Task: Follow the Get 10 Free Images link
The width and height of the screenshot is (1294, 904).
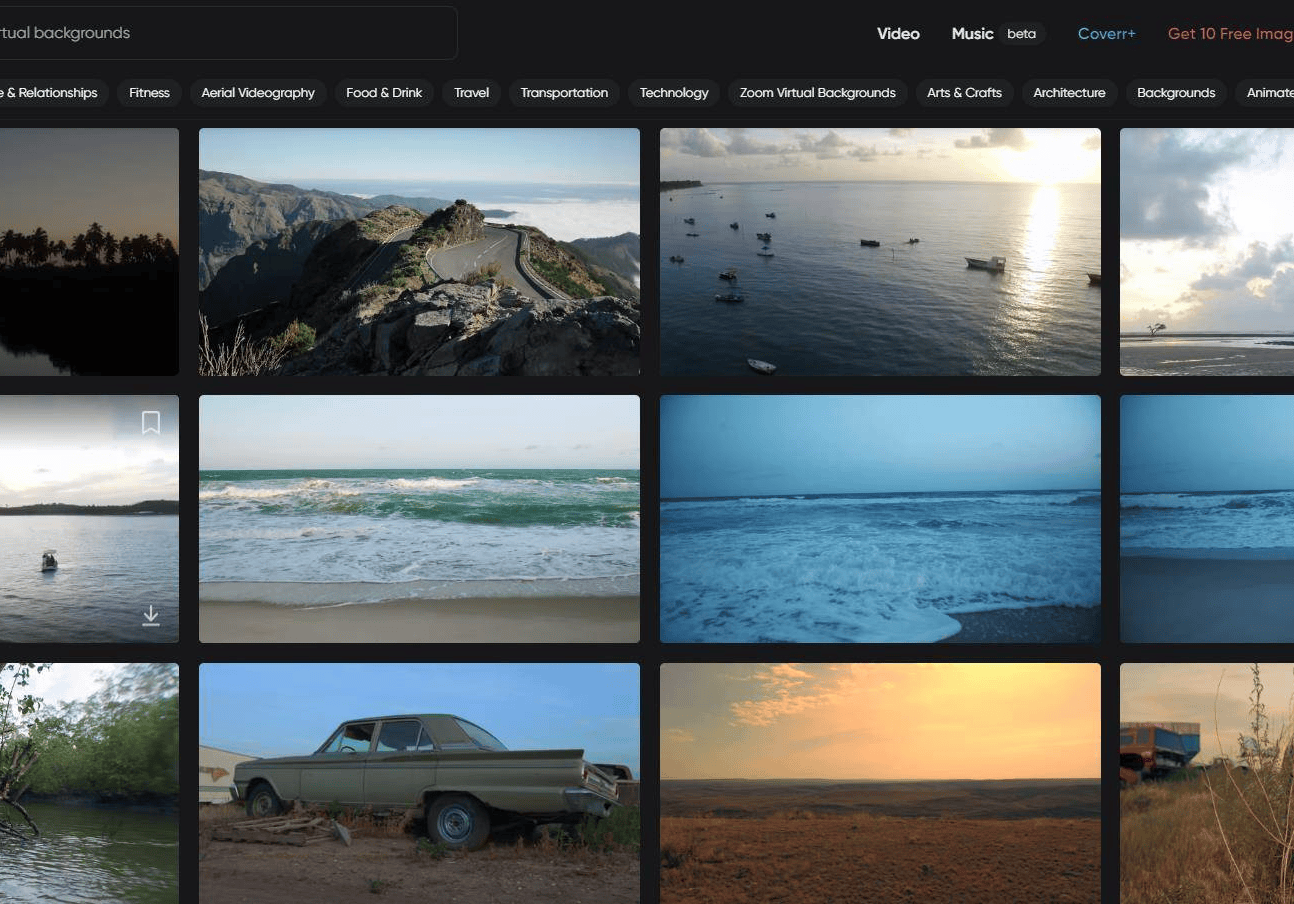Action: [x=1231, y=34]
